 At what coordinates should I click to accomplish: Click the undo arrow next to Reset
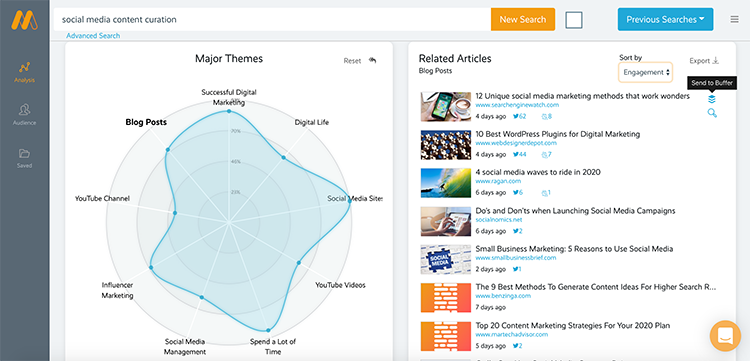(373, 60)
